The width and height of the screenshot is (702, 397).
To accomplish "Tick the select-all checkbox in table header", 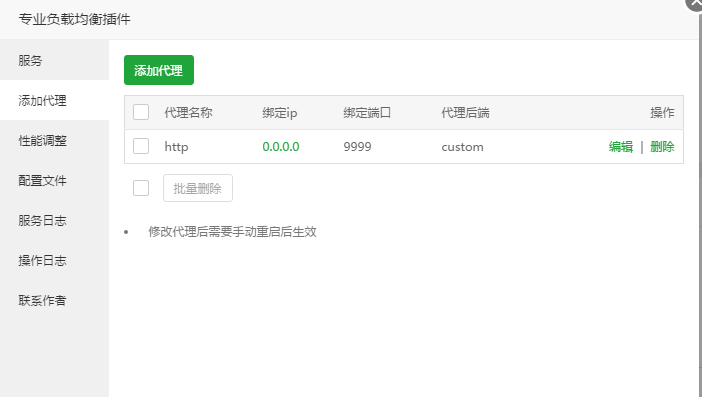I will point(141,112).
